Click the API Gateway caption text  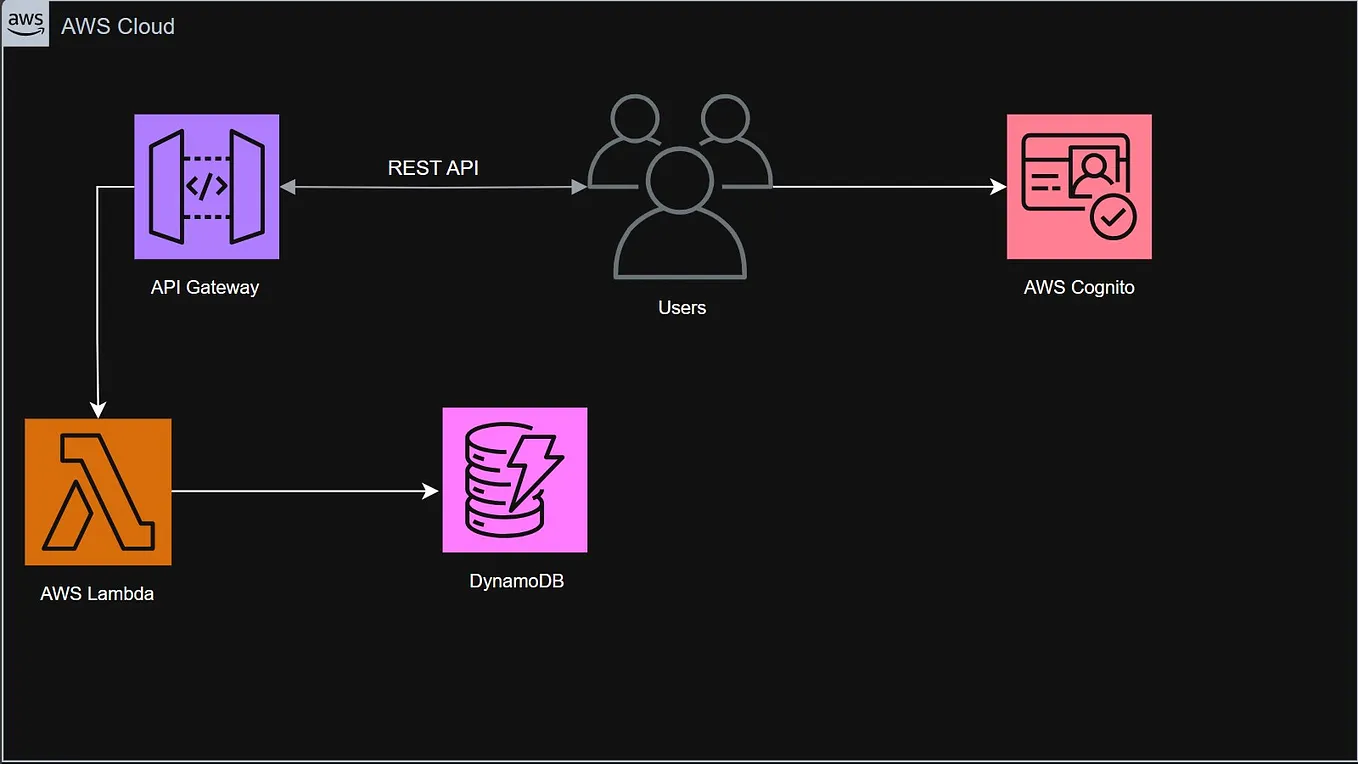(x=206, y=287)
